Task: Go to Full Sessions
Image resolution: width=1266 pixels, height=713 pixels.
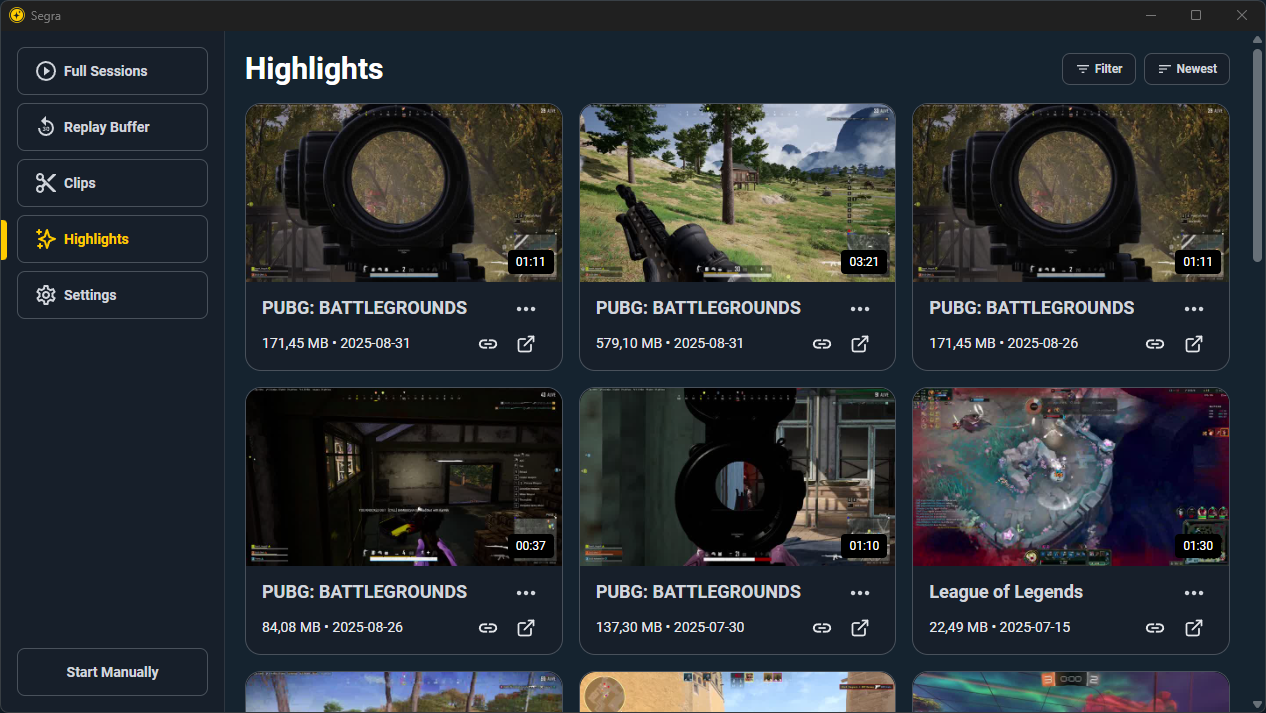Action: click(112, 71)
